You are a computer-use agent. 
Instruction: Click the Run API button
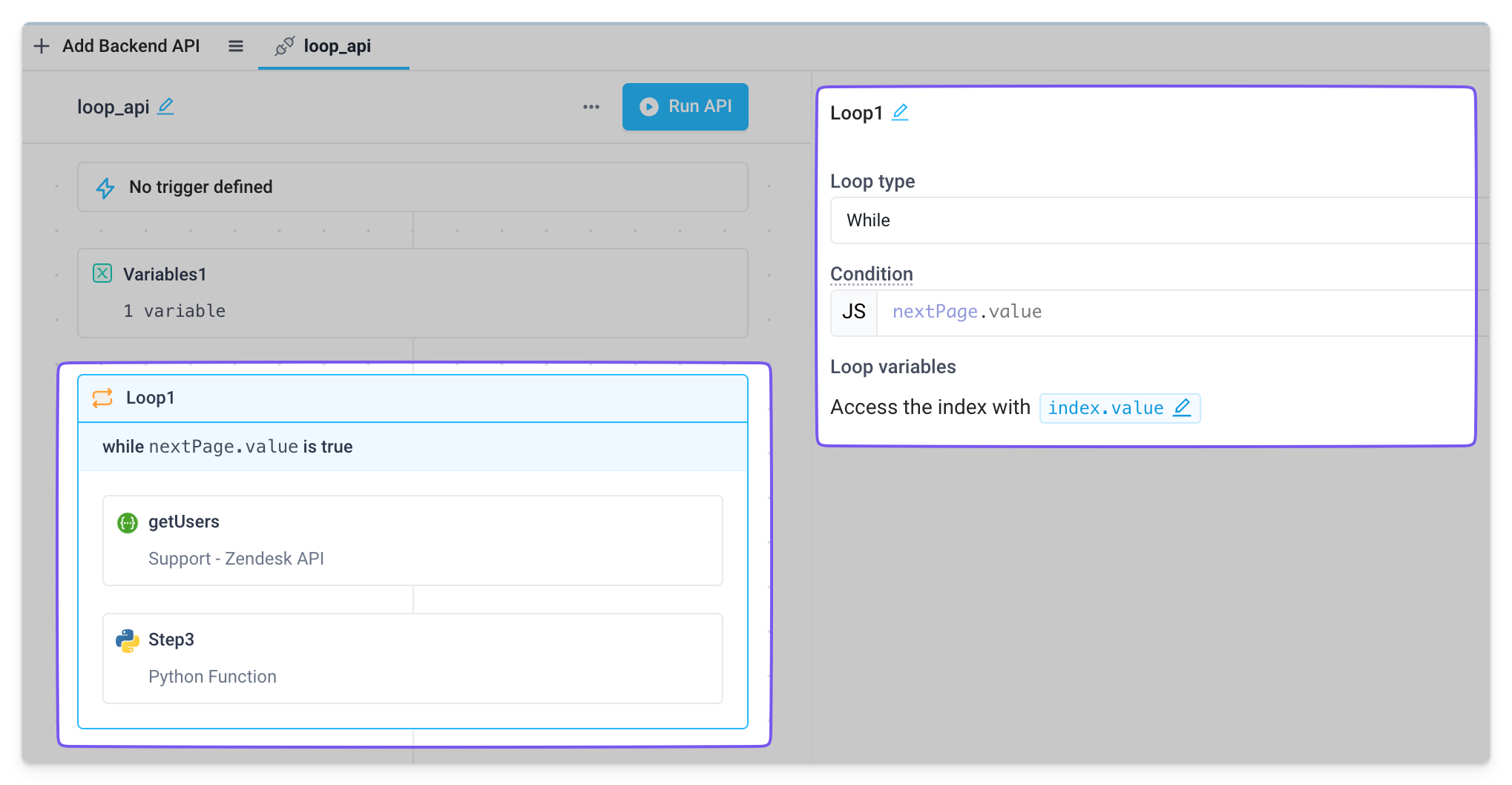click(685, 107)
